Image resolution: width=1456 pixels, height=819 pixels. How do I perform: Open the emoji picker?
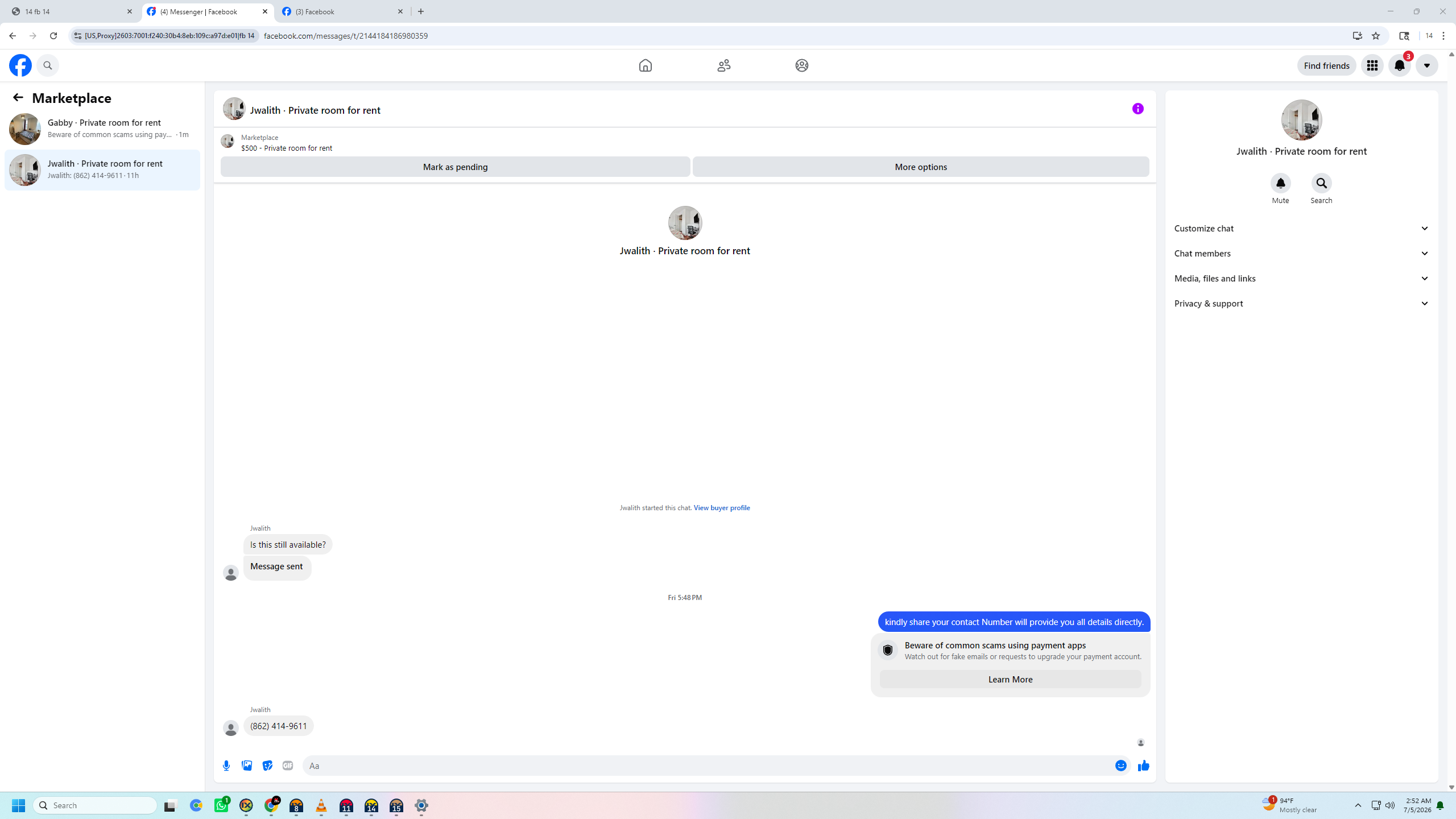1120,766
